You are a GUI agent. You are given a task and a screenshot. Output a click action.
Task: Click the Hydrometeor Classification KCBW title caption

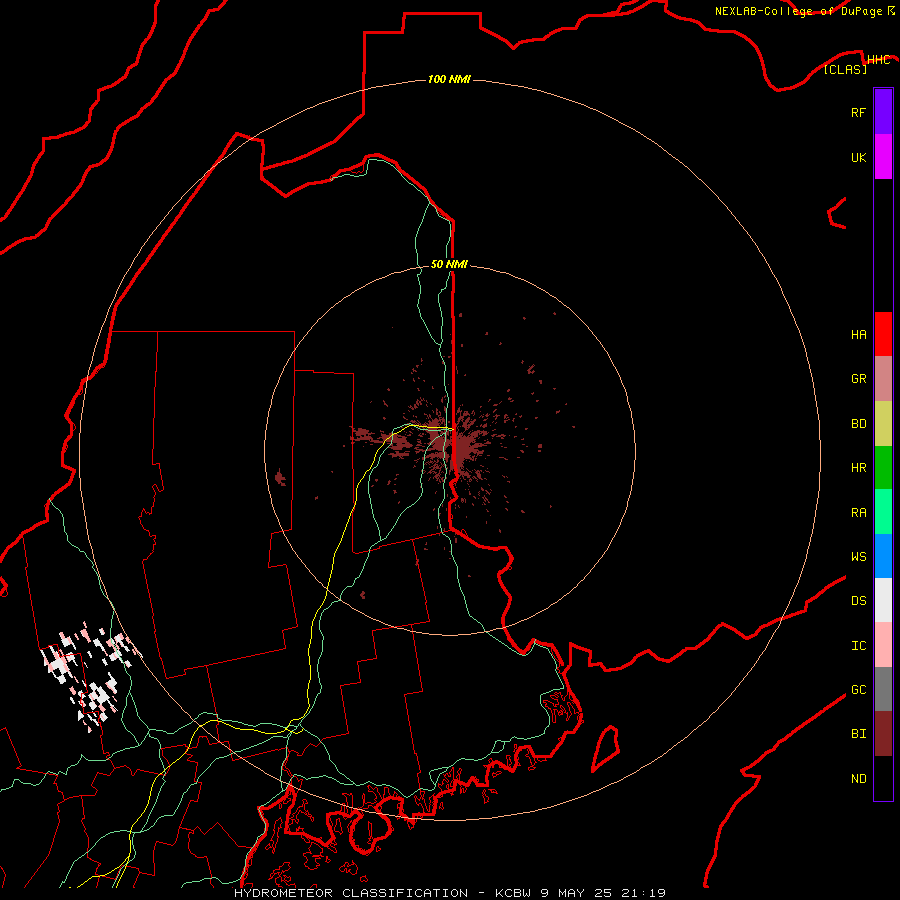[449, 893]
